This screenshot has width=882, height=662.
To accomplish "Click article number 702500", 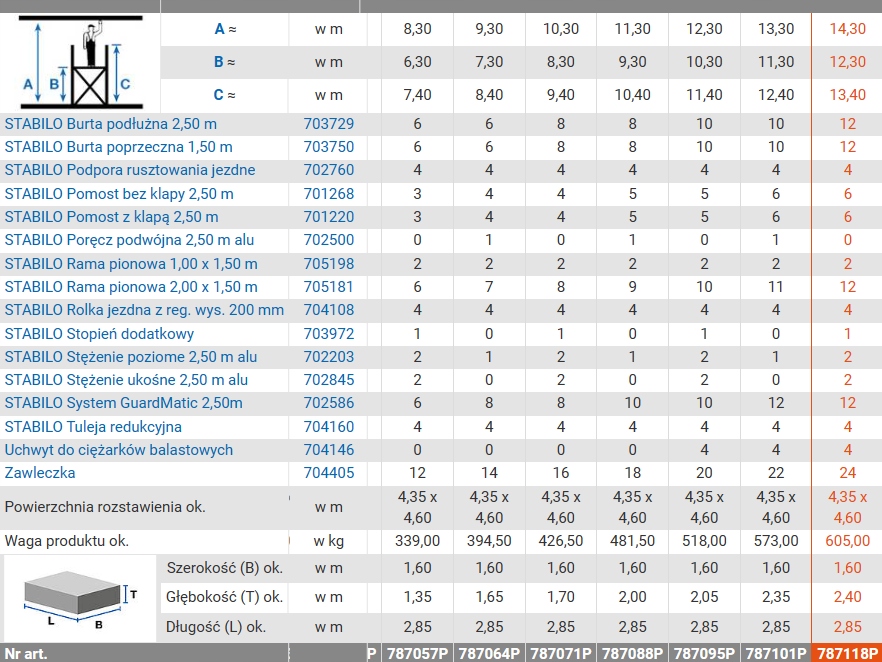I will (329, 240).
